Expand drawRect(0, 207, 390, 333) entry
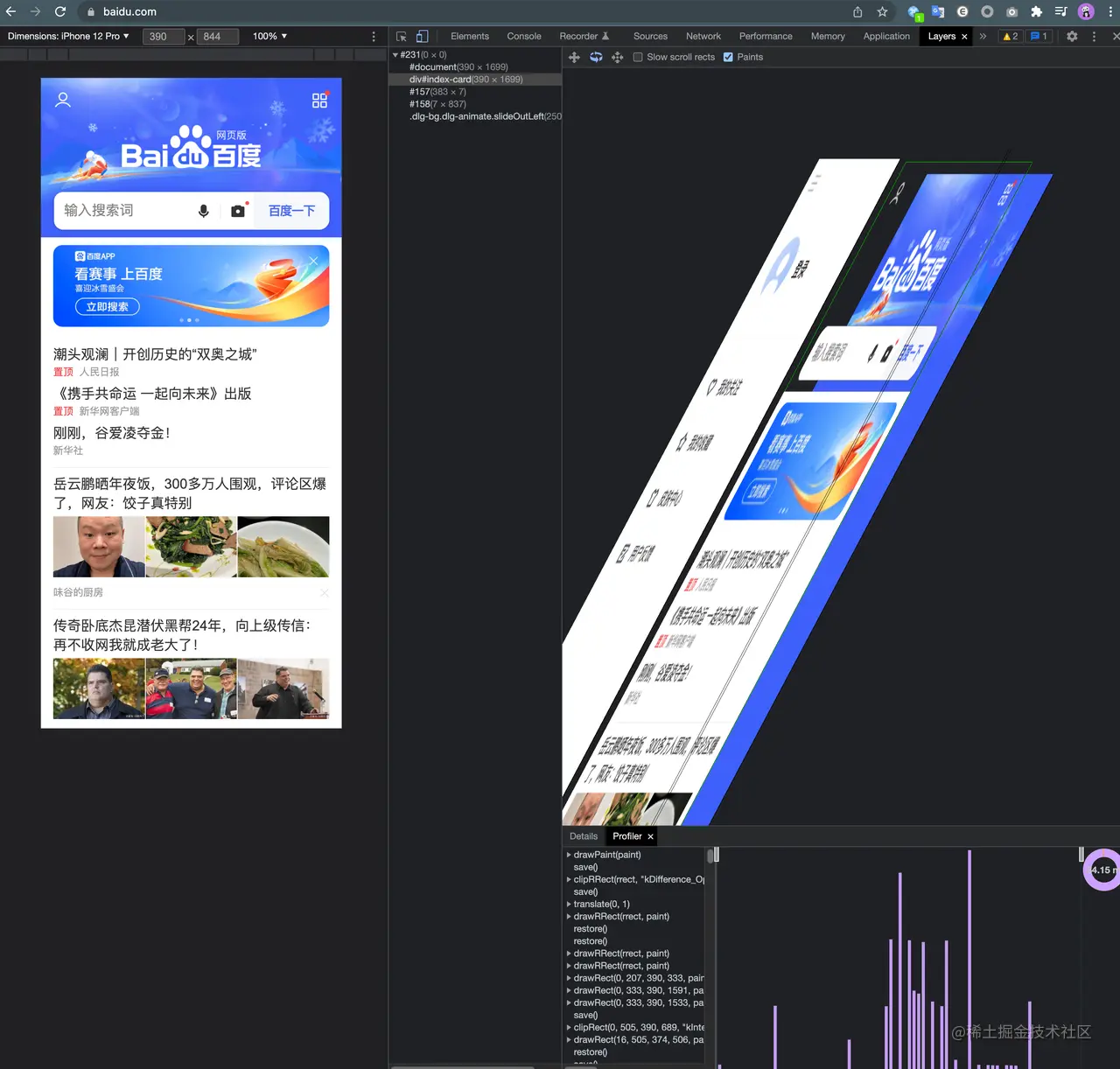 [x=569, y=978]
